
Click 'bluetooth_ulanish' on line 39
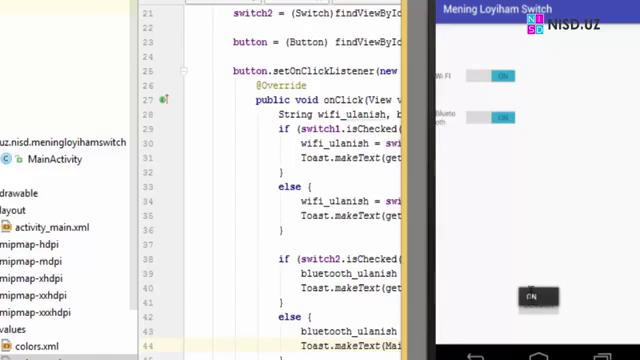(349, 274)
